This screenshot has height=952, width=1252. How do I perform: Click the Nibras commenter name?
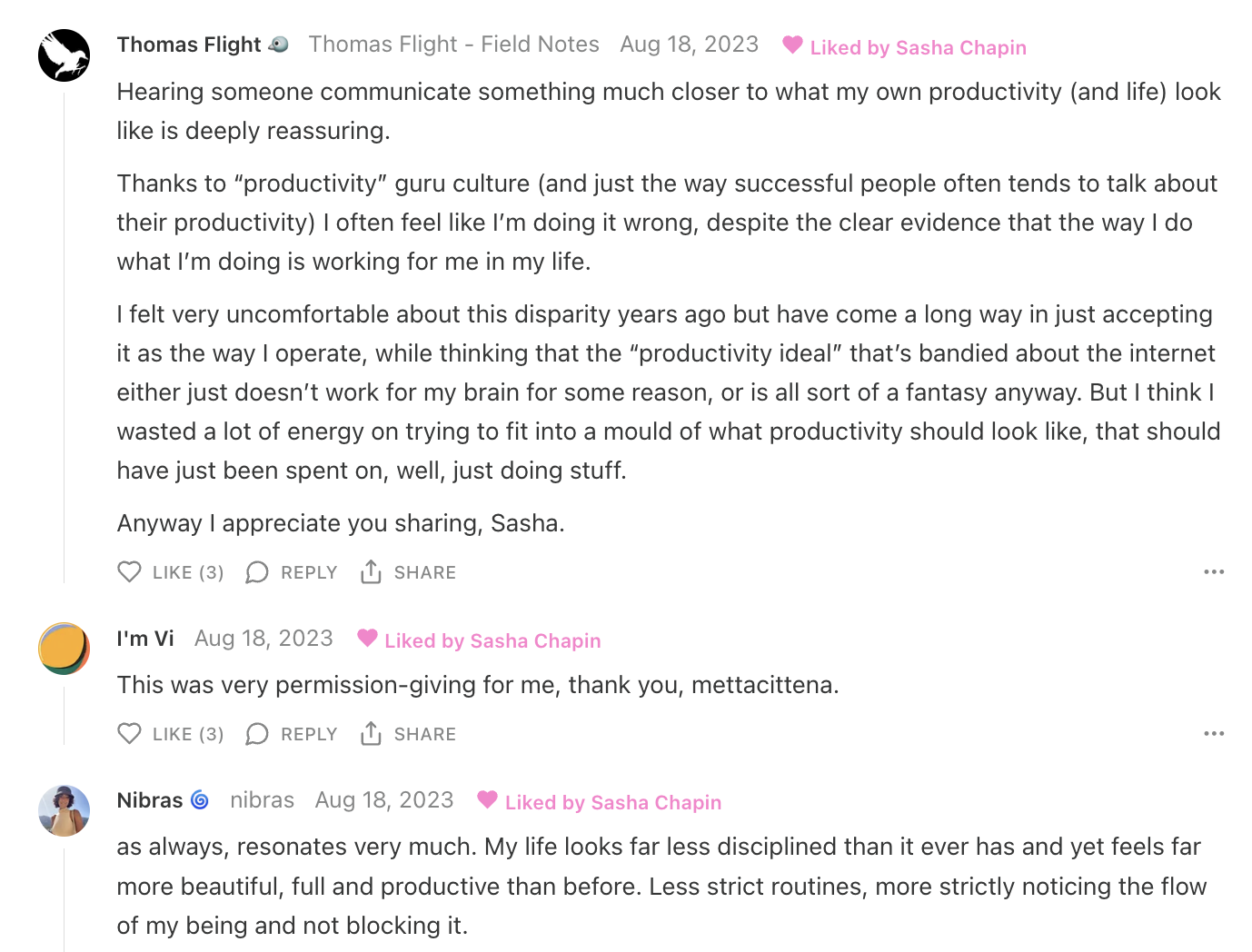pyautogui.click(x=150, y=800)
